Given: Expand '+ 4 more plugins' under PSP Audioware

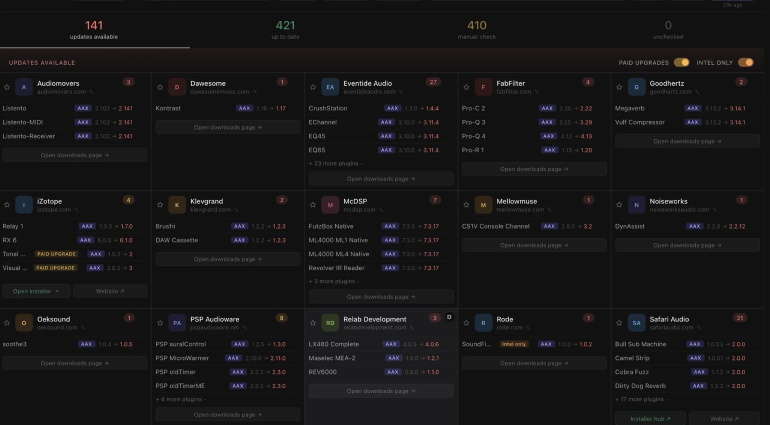Looking at the screenshot, I should click(x=181, y=399).
